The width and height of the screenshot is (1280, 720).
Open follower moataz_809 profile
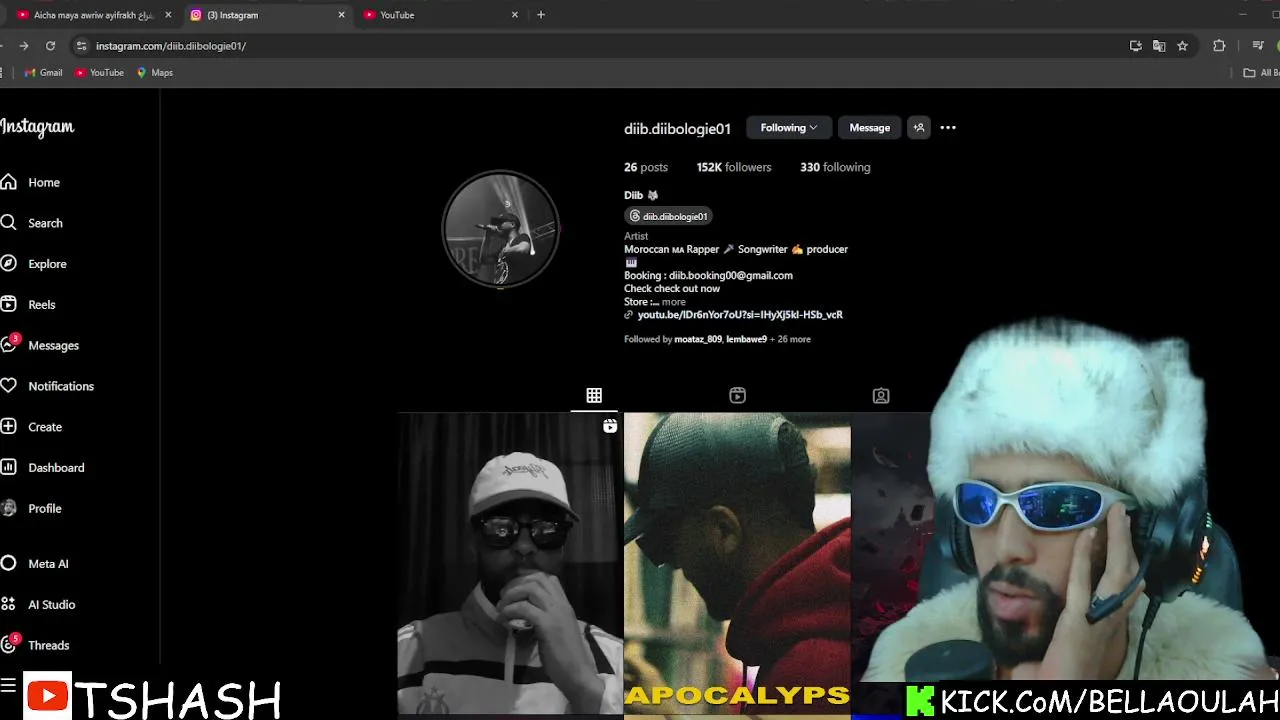point(698,339)
